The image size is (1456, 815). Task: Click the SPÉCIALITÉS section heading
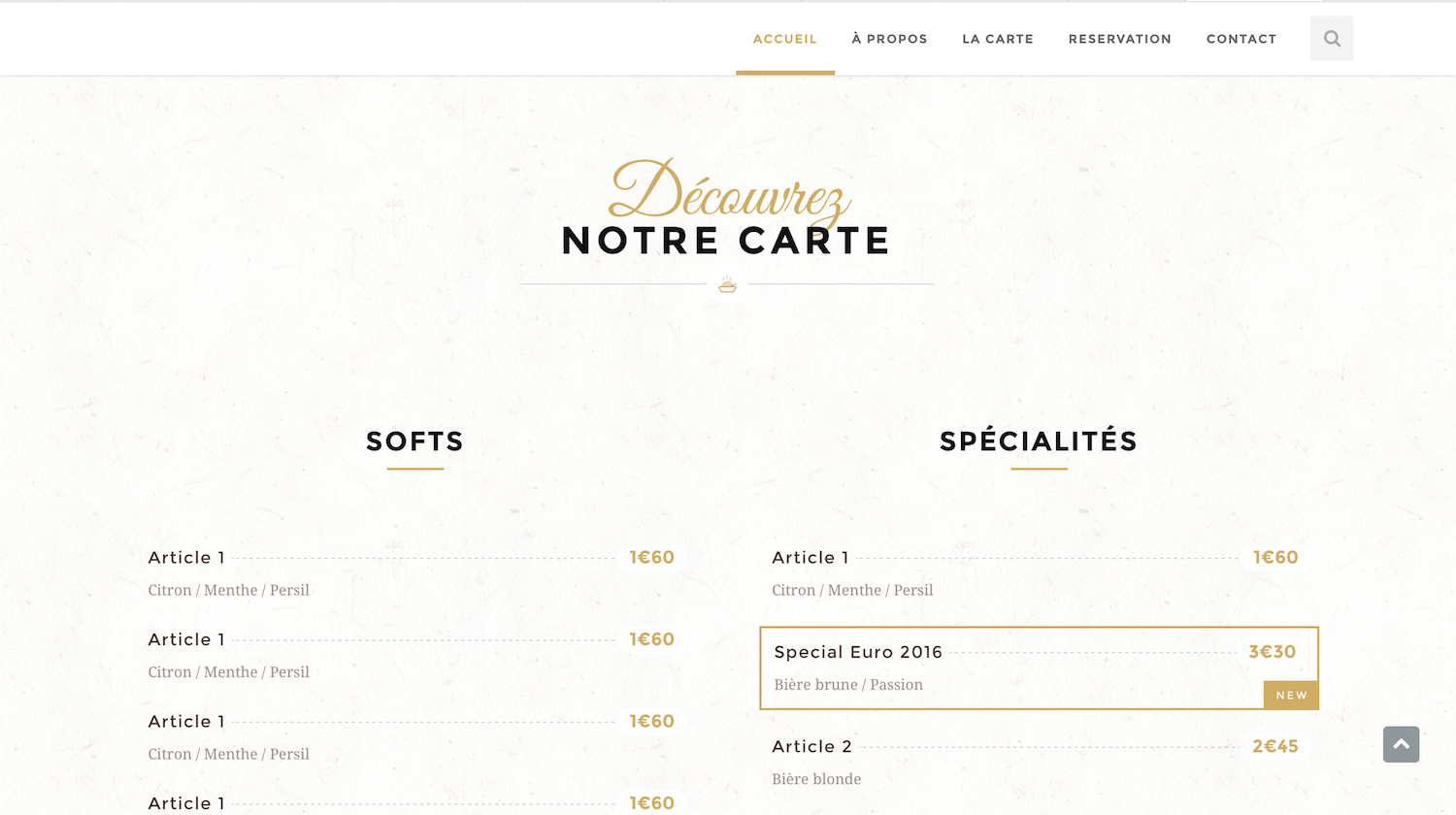click(1038, 441)
